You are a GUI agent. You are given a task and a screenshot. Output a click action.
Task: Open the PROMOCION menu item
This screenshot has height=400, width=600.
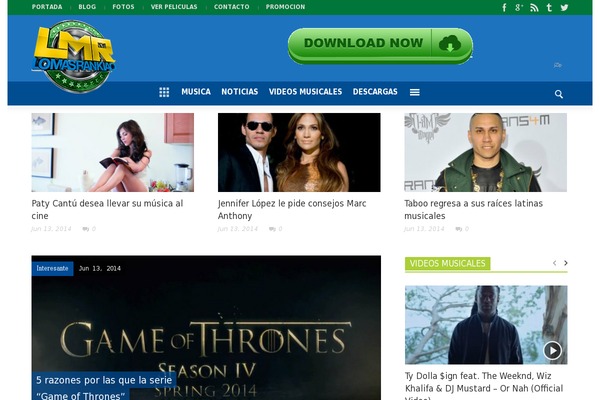tap(285, 7)
